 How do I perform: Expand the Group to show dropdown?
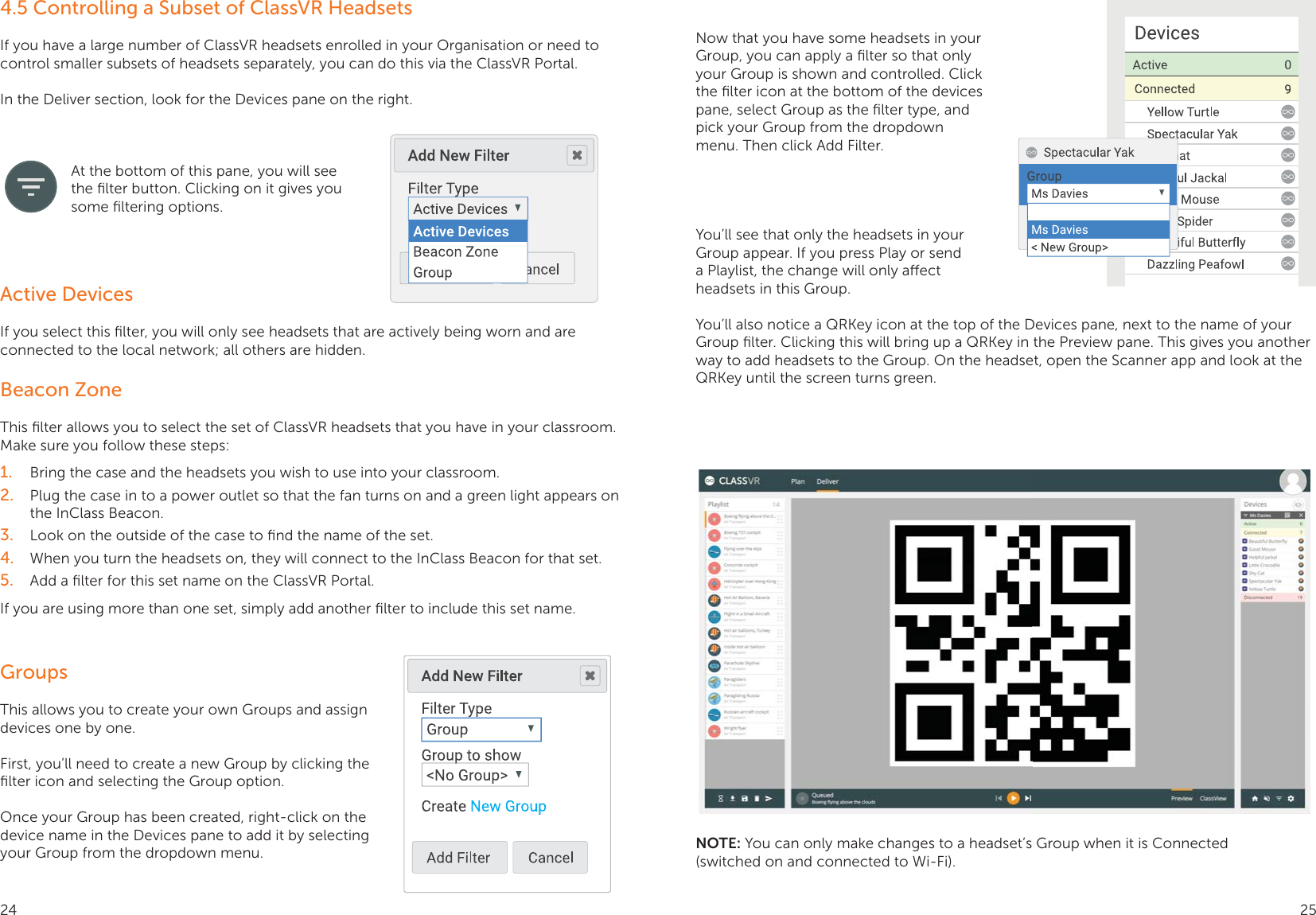click(475, 775)
